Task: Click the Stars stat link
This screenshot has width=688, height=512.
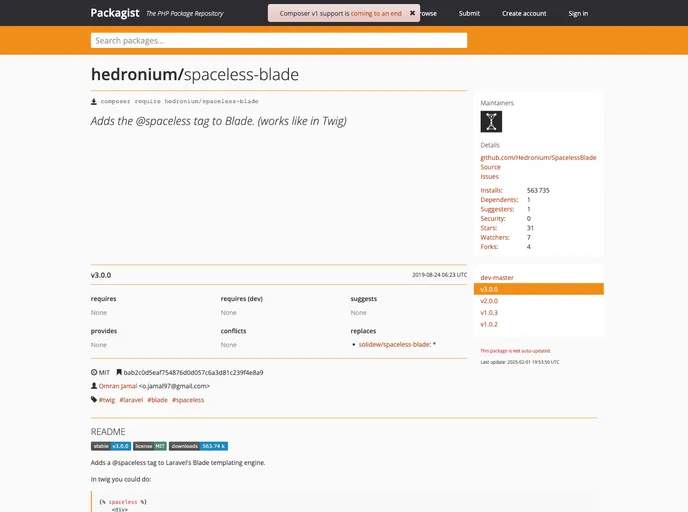Action: (x=488, y=228)
